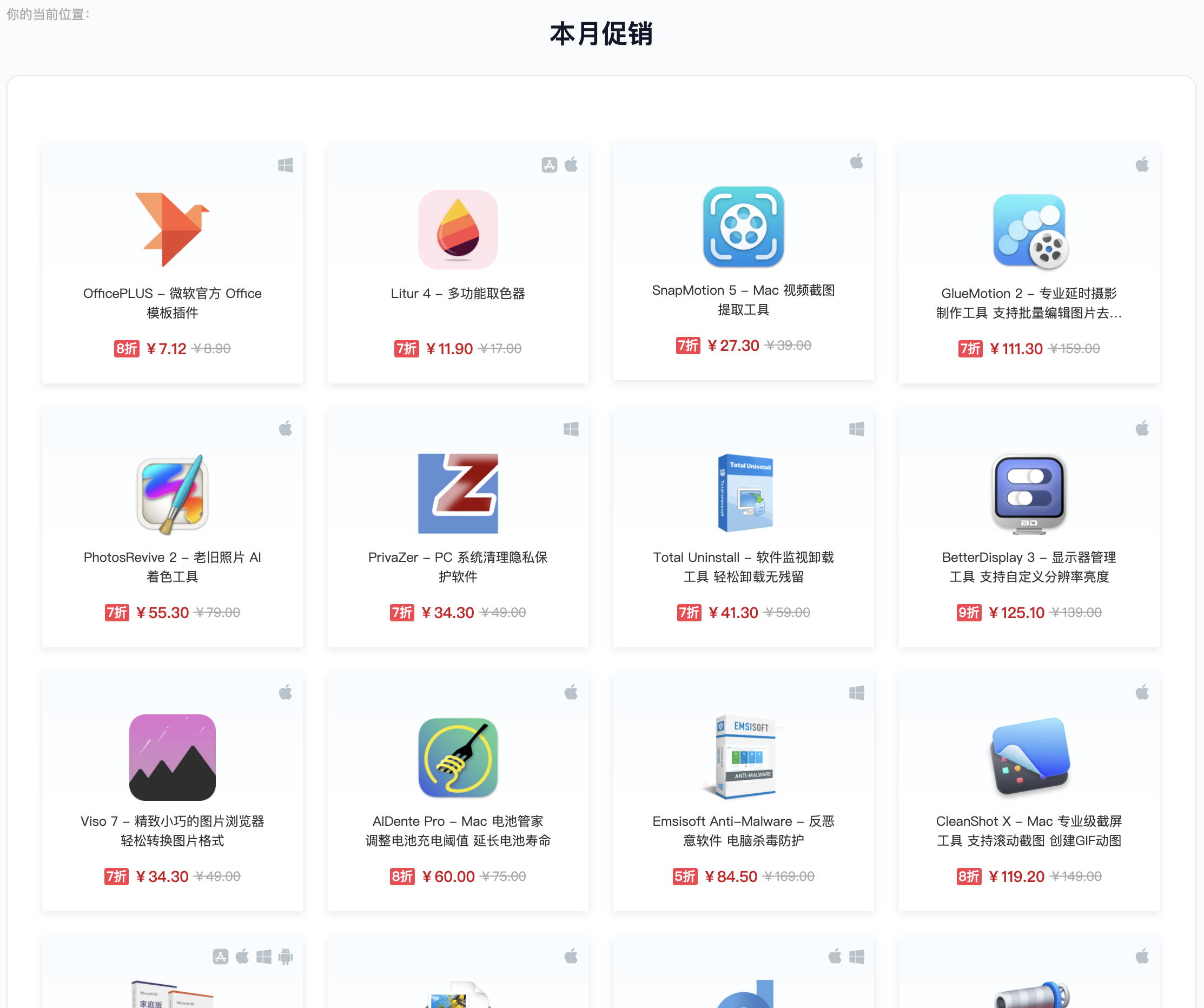Open Total Uninstall 软件监视卸载工具 title
Viewport: 1204px width, 1008px height.
pyautogui.click(x=743, y=567)
